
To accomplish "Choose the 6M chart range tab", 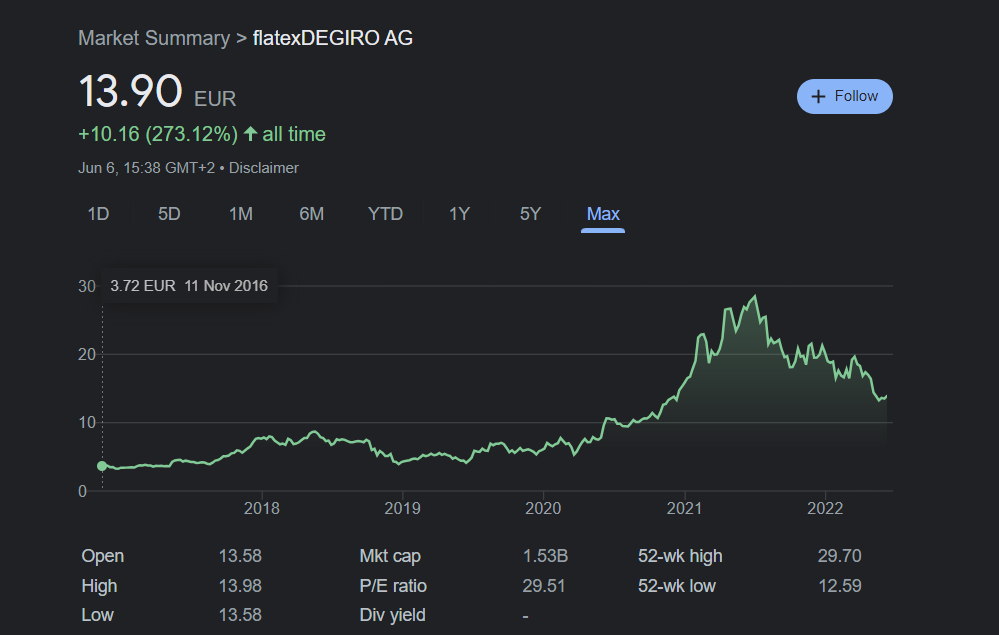I will (x=311, y=214).
